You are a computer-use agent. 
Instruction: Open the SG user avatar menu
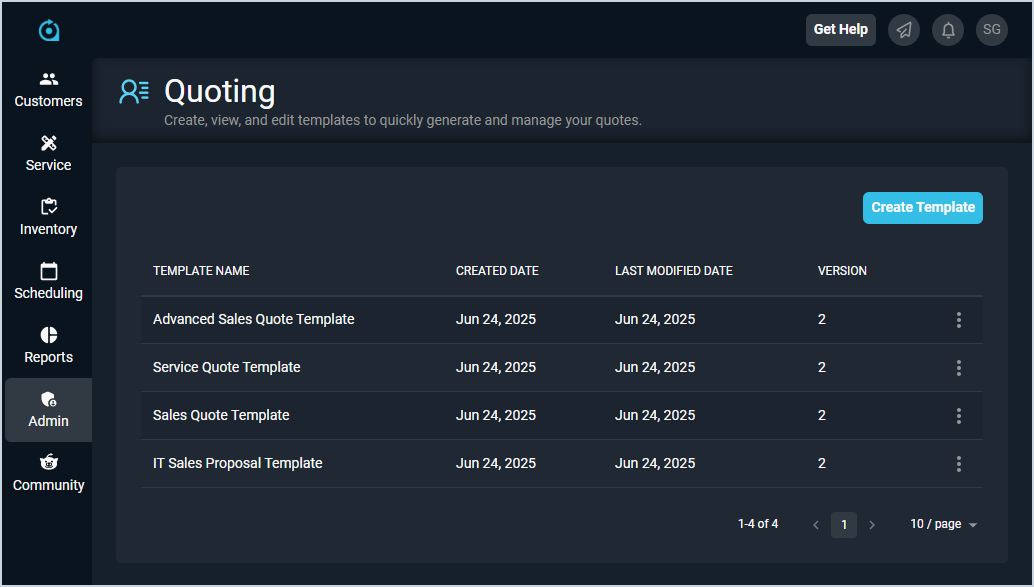pyautogui.click(x=992, y=30)
